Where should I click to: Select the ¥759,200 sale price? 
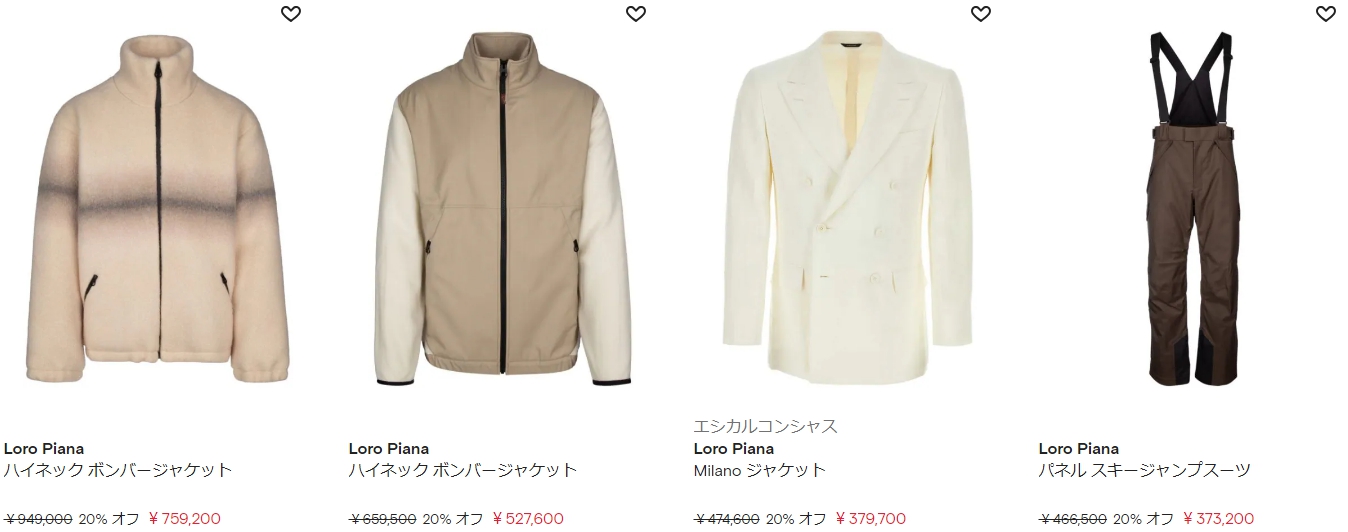184,519
